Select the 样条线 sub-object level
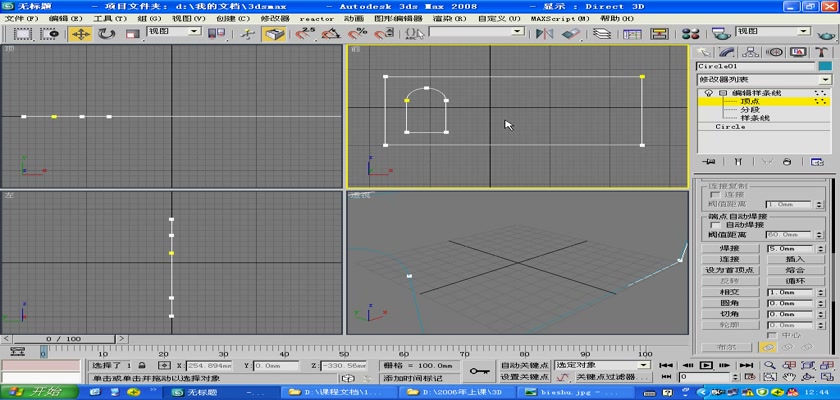 (754, 118)
